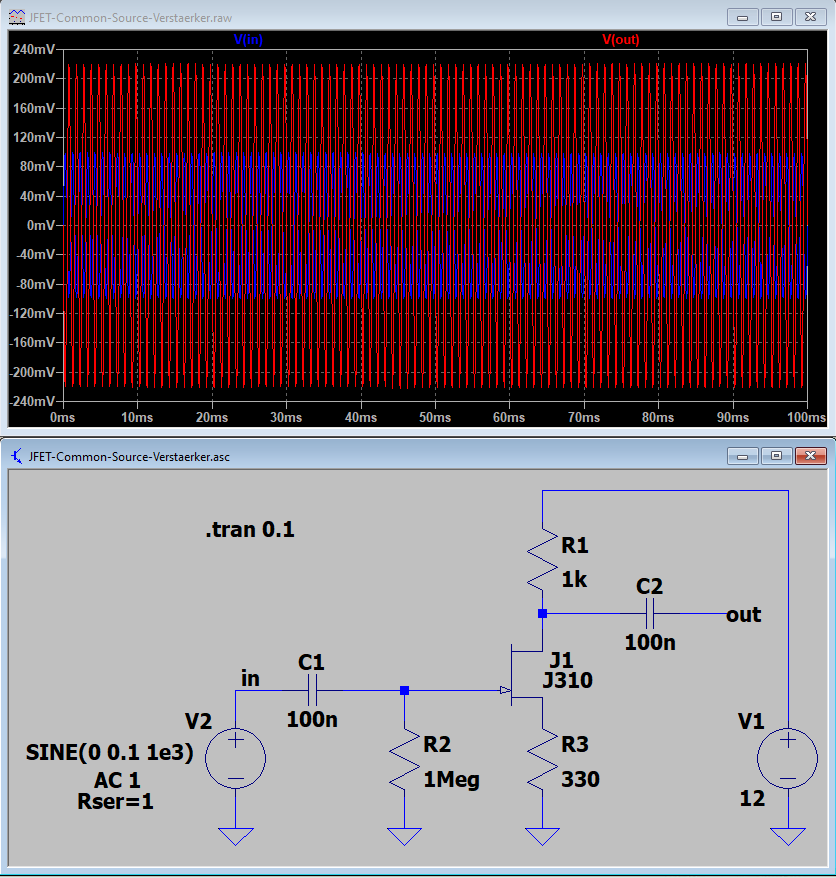
Task: Select the C2 output capacitor symbol
Action: 650,614
